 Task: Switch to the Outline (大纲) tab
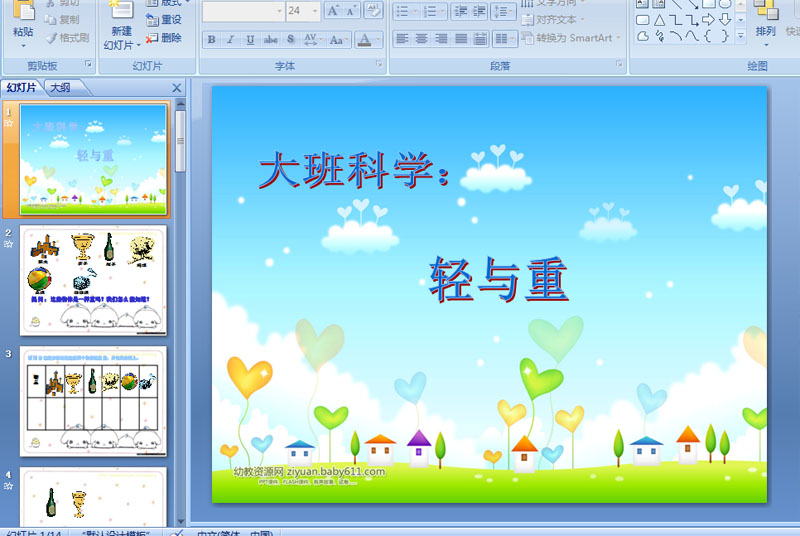(x=60, y=87)
